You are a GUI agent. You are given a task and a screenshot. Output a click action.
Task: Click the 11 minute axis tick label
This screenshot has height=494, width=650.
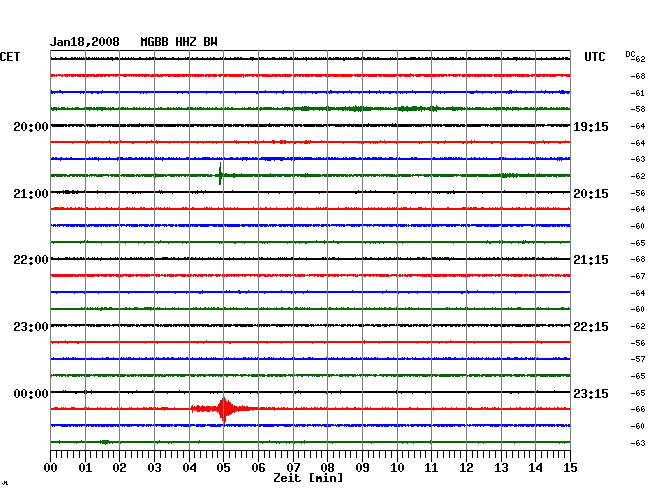[432, 468]
